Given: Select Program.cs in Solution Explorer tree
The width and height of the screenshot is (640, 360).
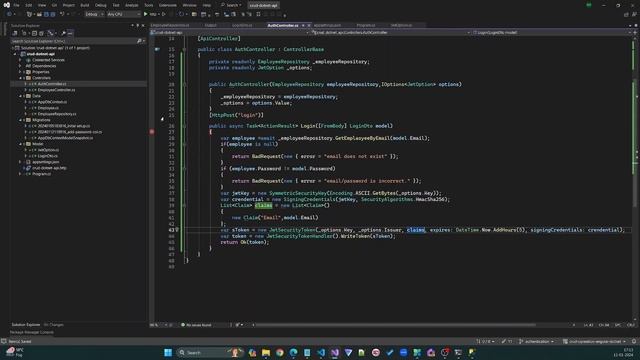Looking at the screenshot, I should 42,174.
